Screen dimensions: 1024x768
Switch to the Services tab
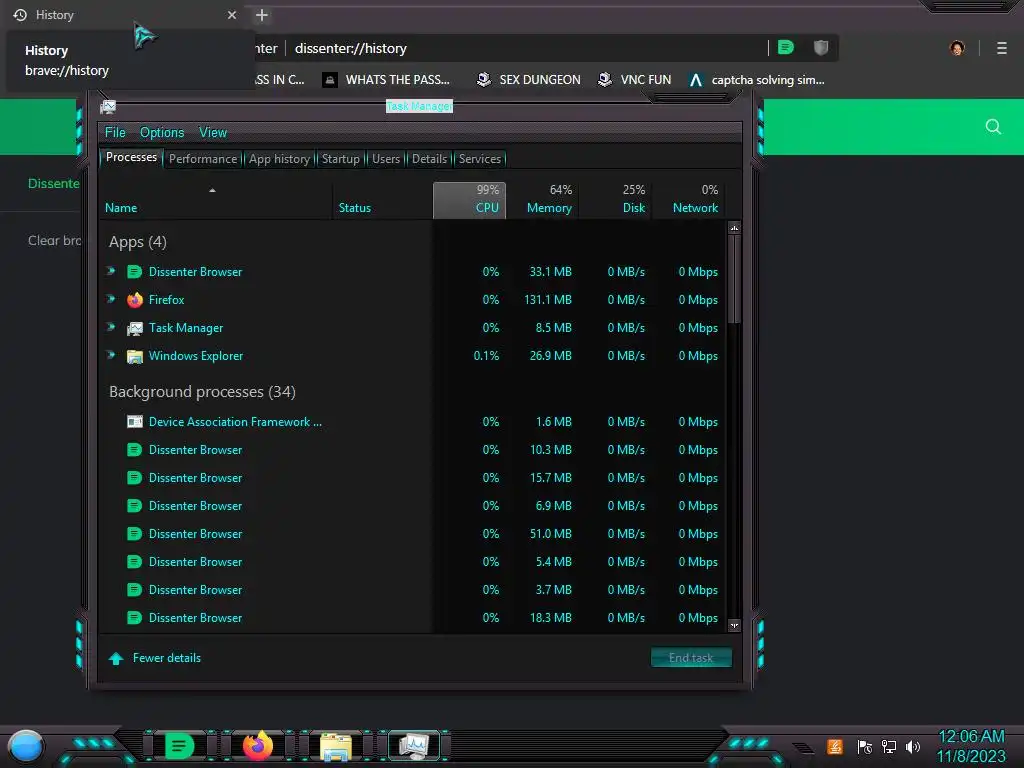(479, 159)
